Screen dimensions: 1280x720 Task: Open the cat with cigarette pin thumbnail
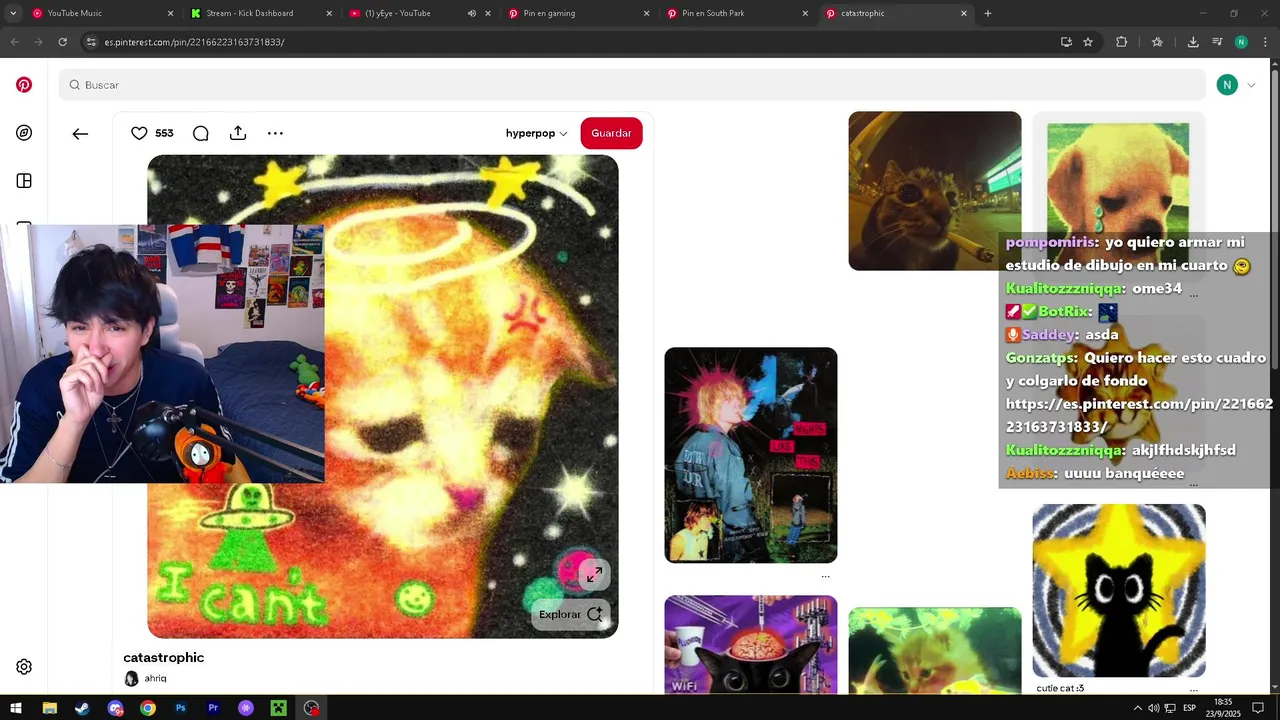pyautogui.click(x=935, y=191)
